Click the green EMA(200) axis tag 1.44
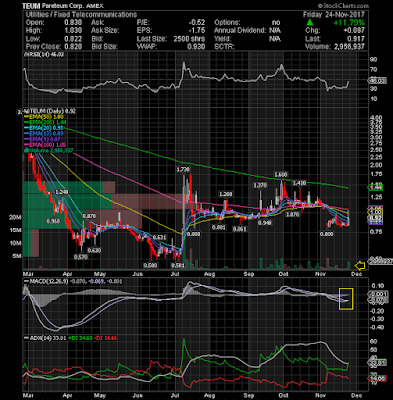Screen dimensions: 393x400 click(x=377, y=187)
